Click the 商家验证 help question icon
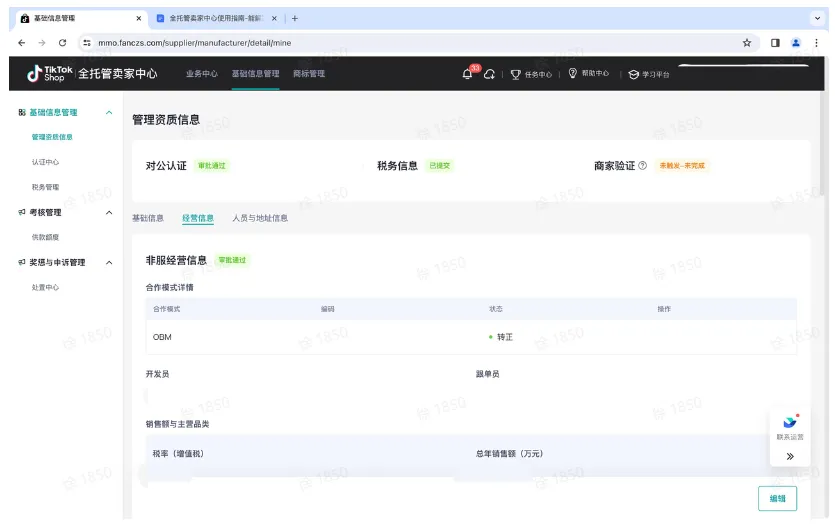Image resolution: width=835 pixels, height=530 pixels. tap(642, 166)
